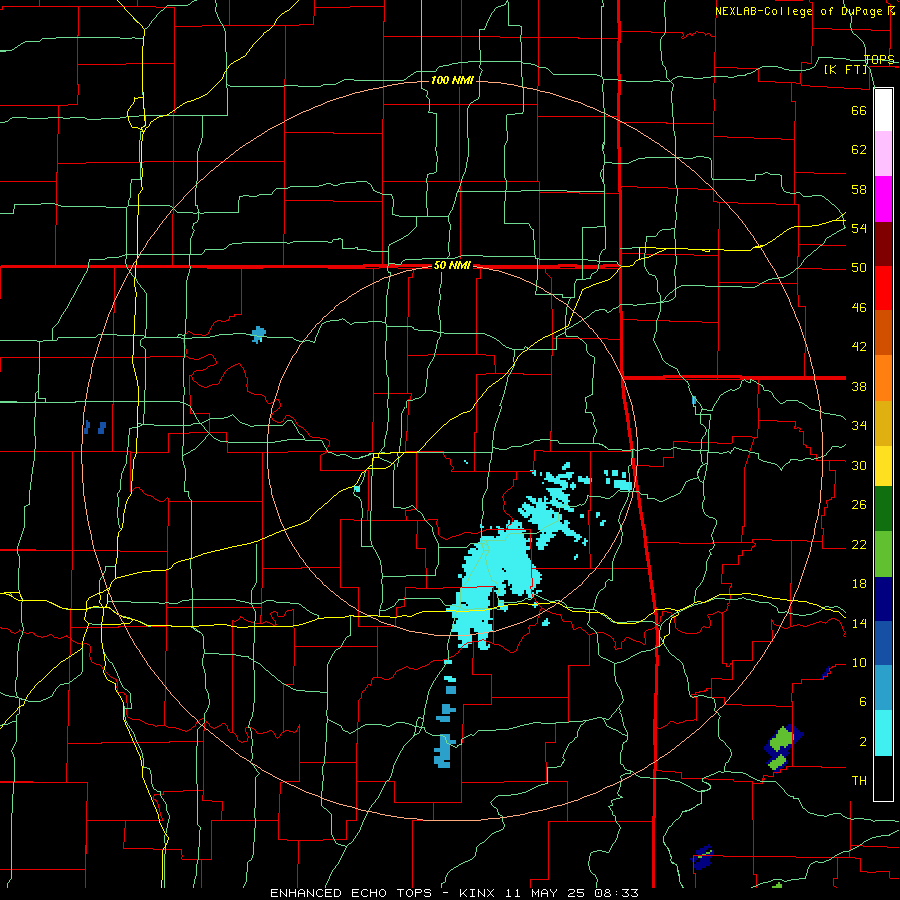Click the 50 NMI range ring label
This screenshot has width=900, height=900.
pos(452,265)
